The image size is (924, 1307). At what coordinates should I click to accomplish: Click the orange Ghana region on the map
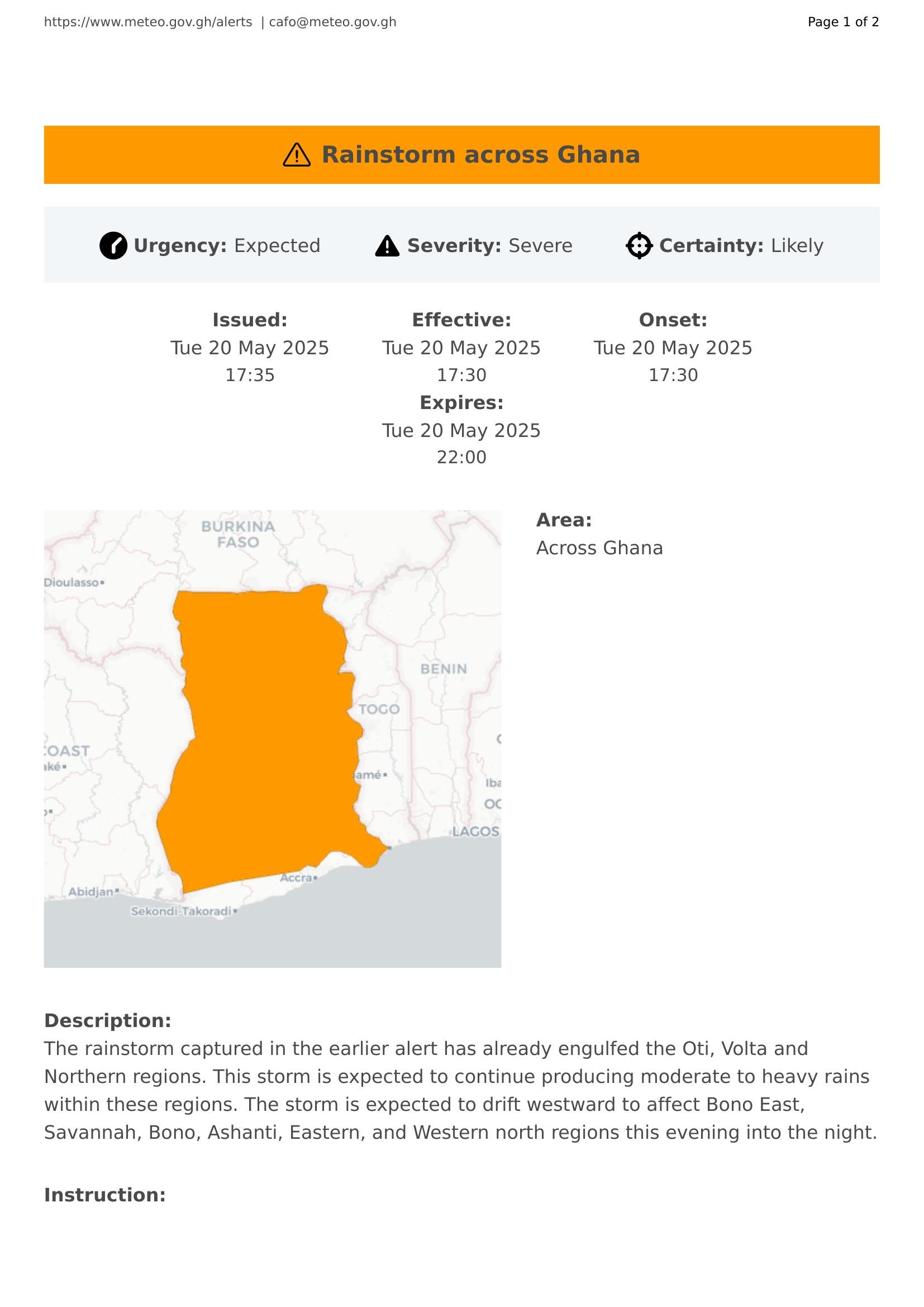coord(268,740)
